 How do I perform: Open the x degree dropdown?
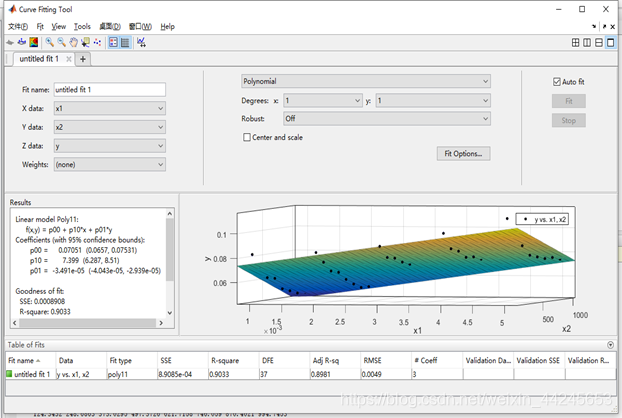323,101
